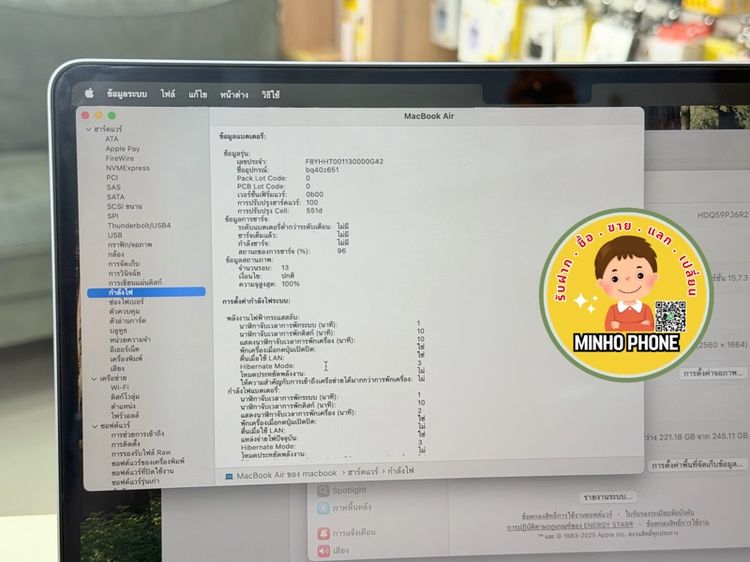The height and width of the screenshot is (562, 750).
Task: Click the การตั้งค่าพื้นที่จัดเก็บข้อมูล... button
Action: coord(698,464)
